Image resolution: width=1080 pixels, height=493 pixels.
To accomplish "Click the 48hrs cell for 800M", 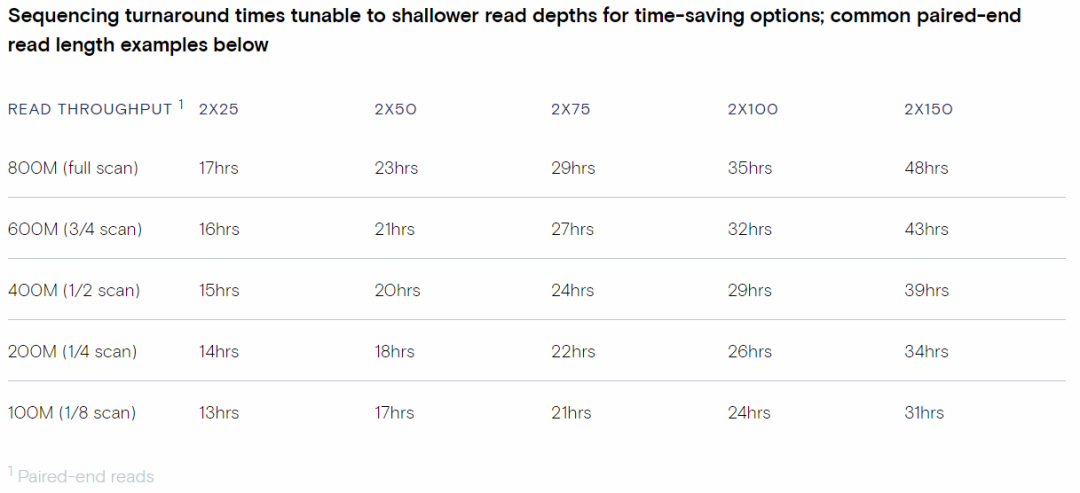I will pyautogui.click(x=926, y=168).
